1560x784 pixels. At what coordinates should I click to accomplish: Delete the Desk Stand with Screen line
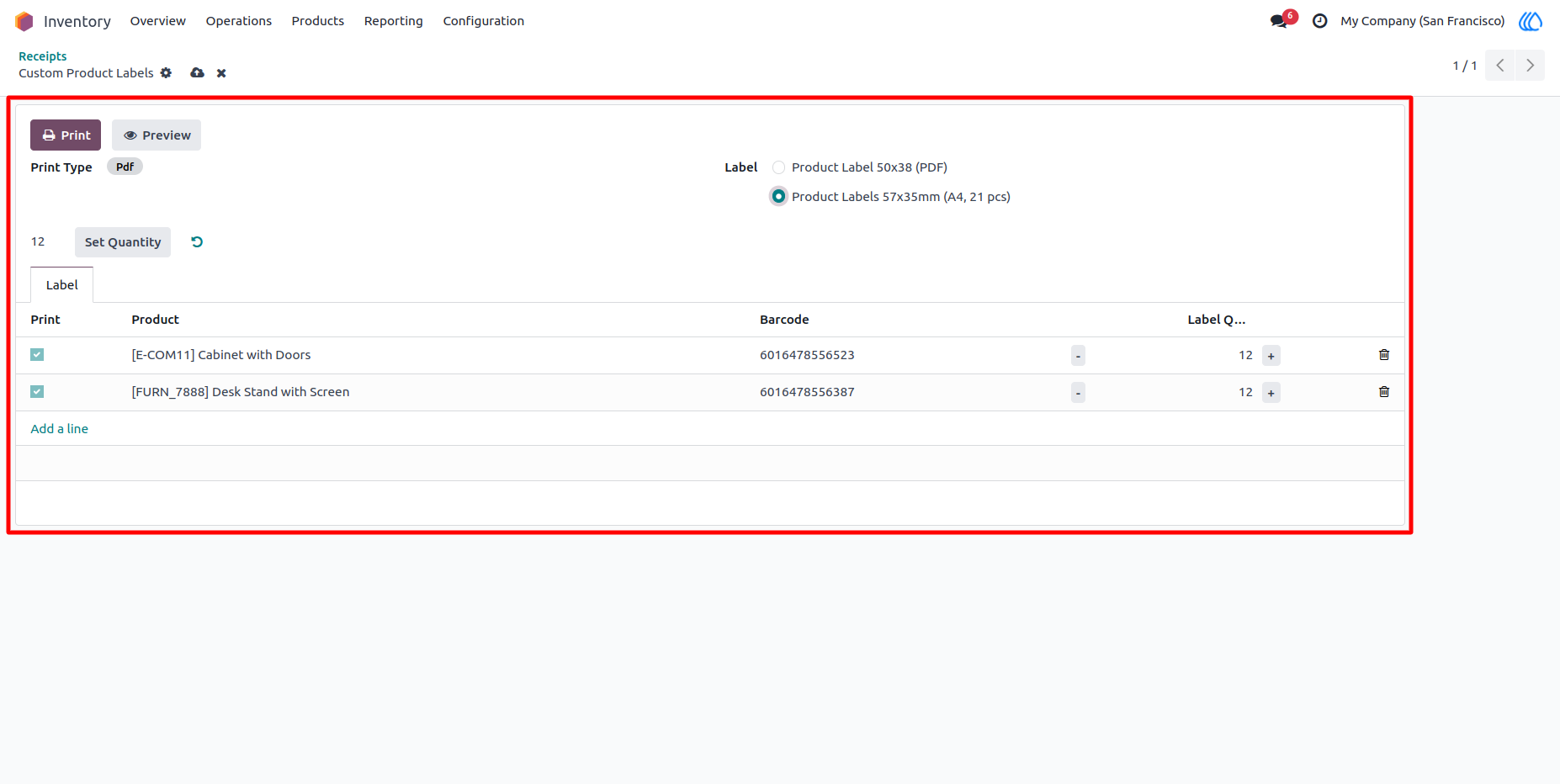[1384, 392]
